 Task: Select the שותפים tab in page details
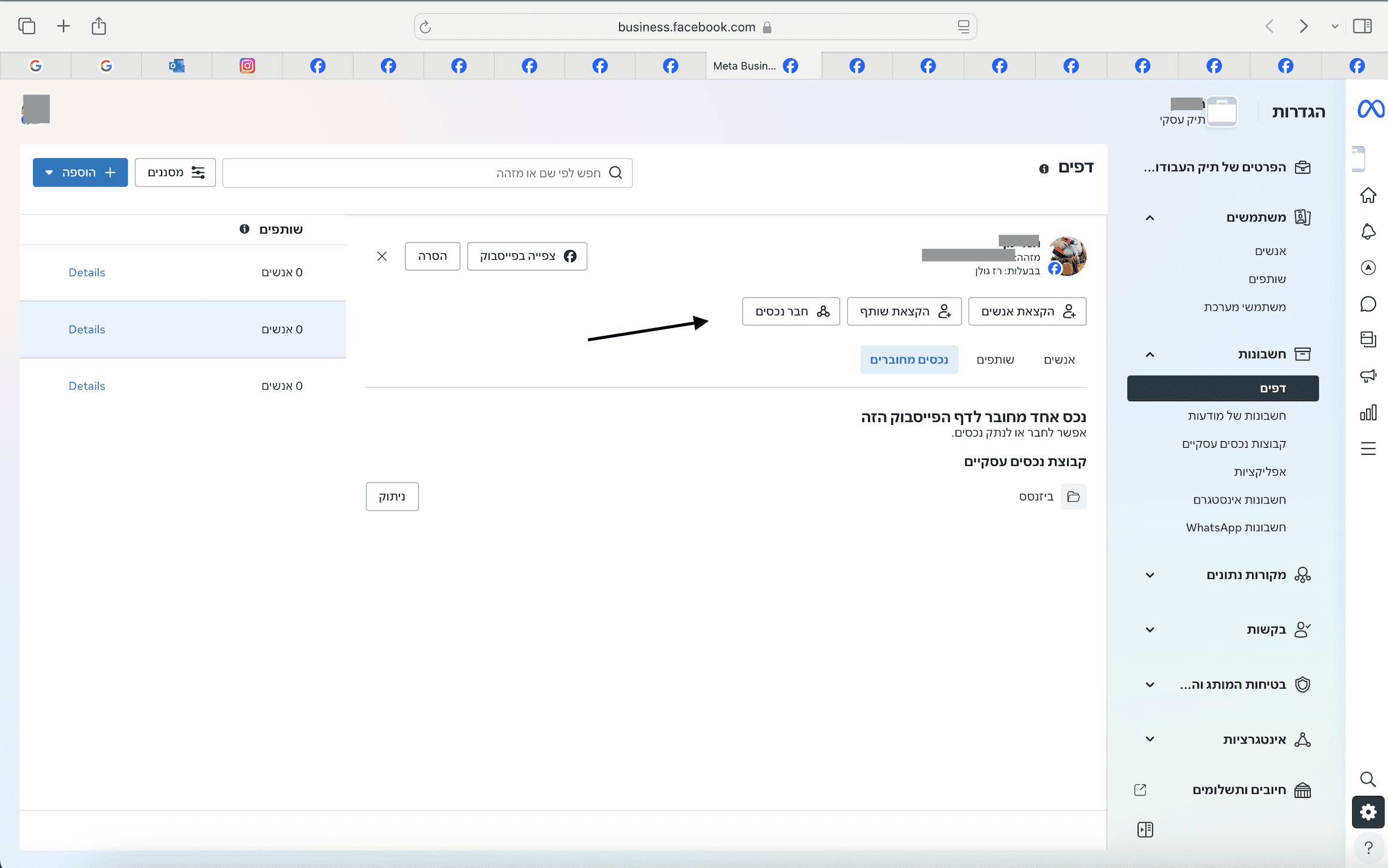click(x=995, y=360)
